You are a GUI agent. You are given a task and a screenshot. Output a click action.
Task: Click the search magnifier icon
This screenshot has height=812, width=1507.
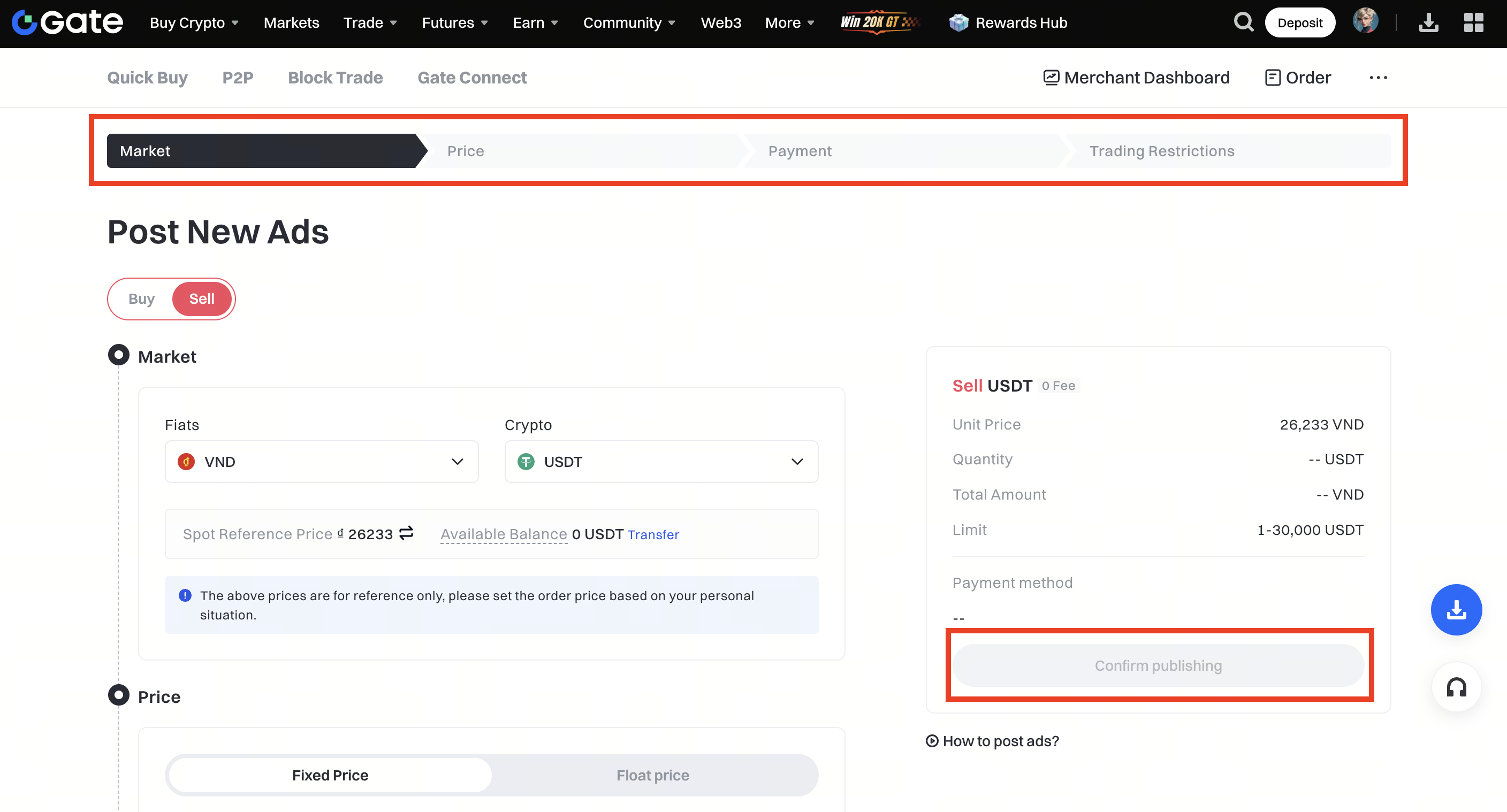pyautogui.click(x=1243, y=22)
